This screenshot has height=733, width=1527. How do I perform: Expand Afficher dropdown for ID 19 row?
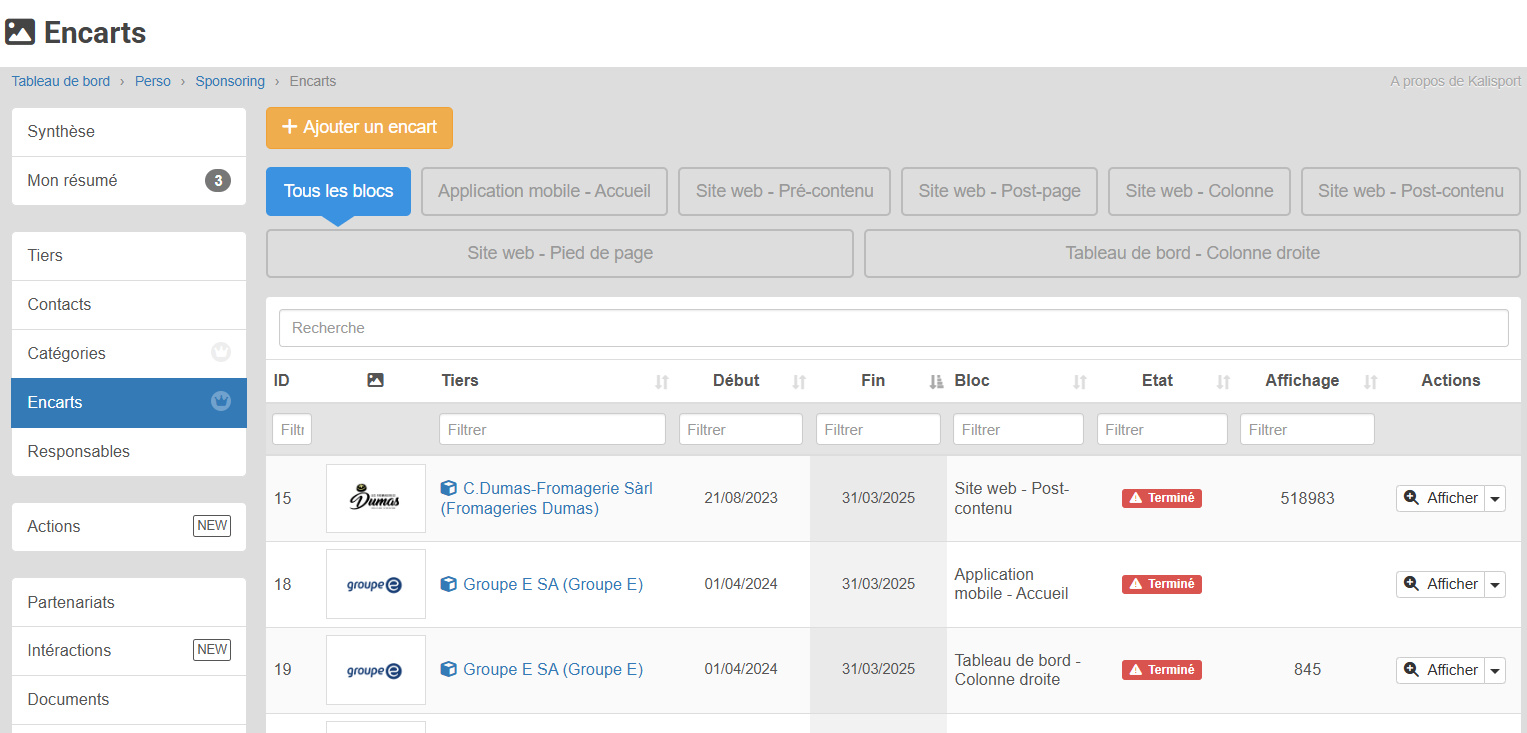click(1495, 670)
